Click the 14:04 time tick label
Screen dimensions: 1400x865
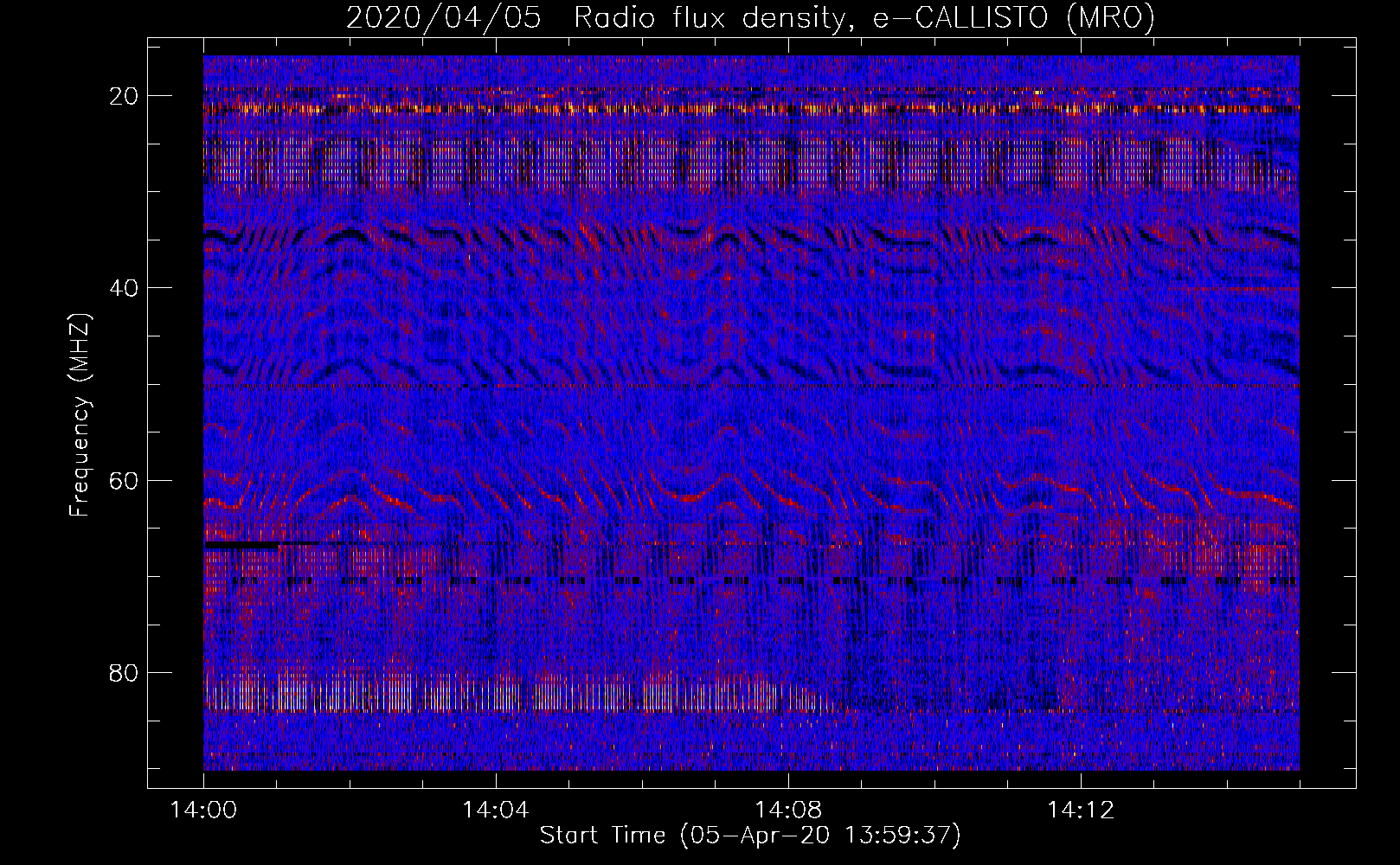[x=496, y=811]
